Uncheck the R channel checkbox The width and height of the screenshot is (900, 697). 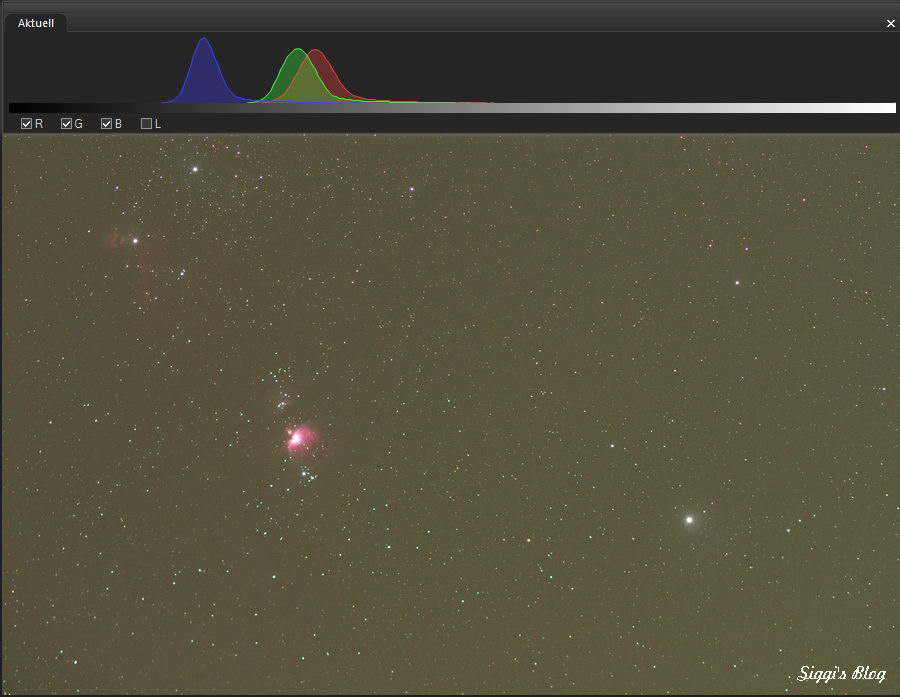[27, 124]
